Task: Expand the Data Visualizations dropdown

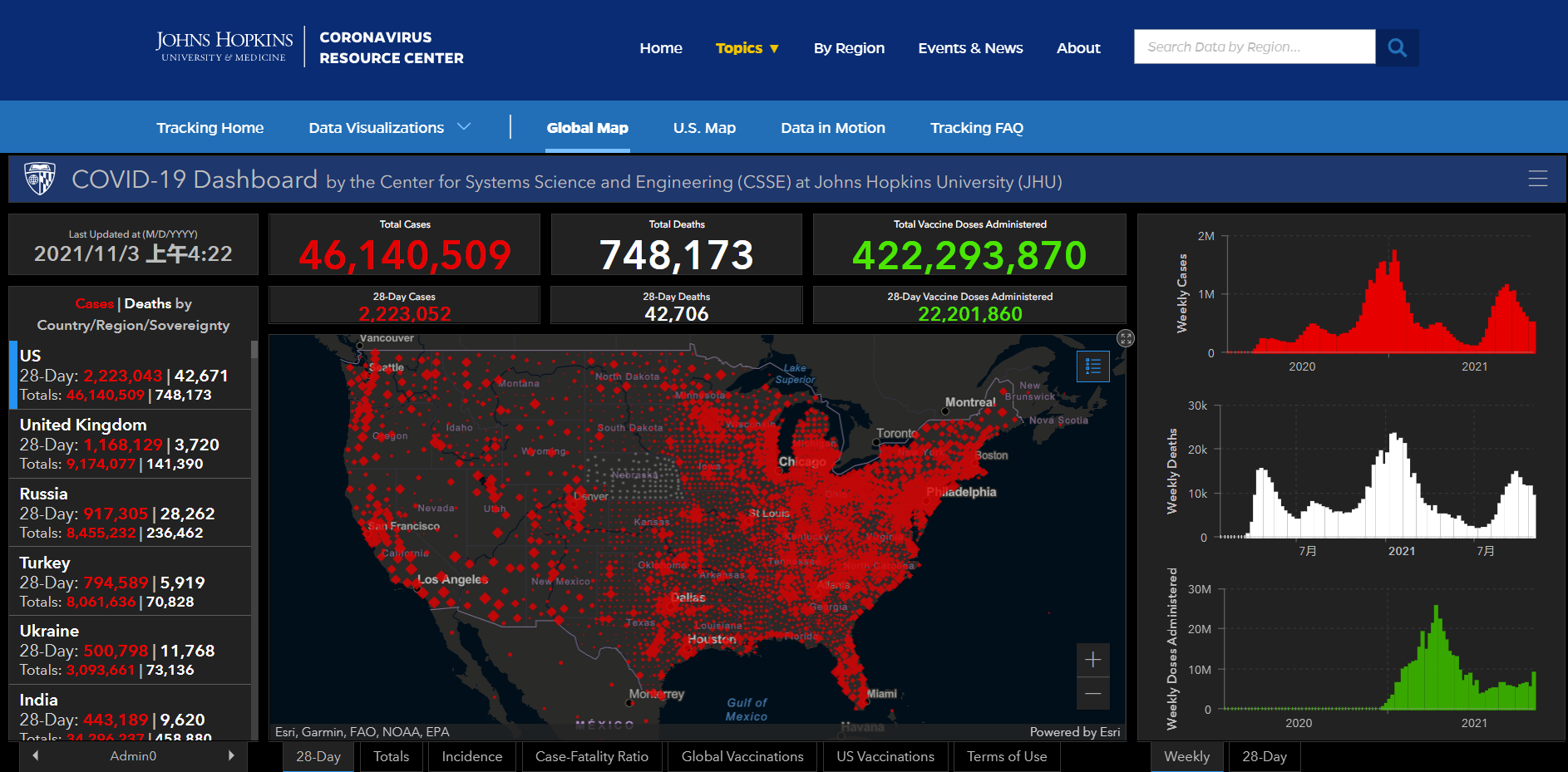Action: click(390, 128)
